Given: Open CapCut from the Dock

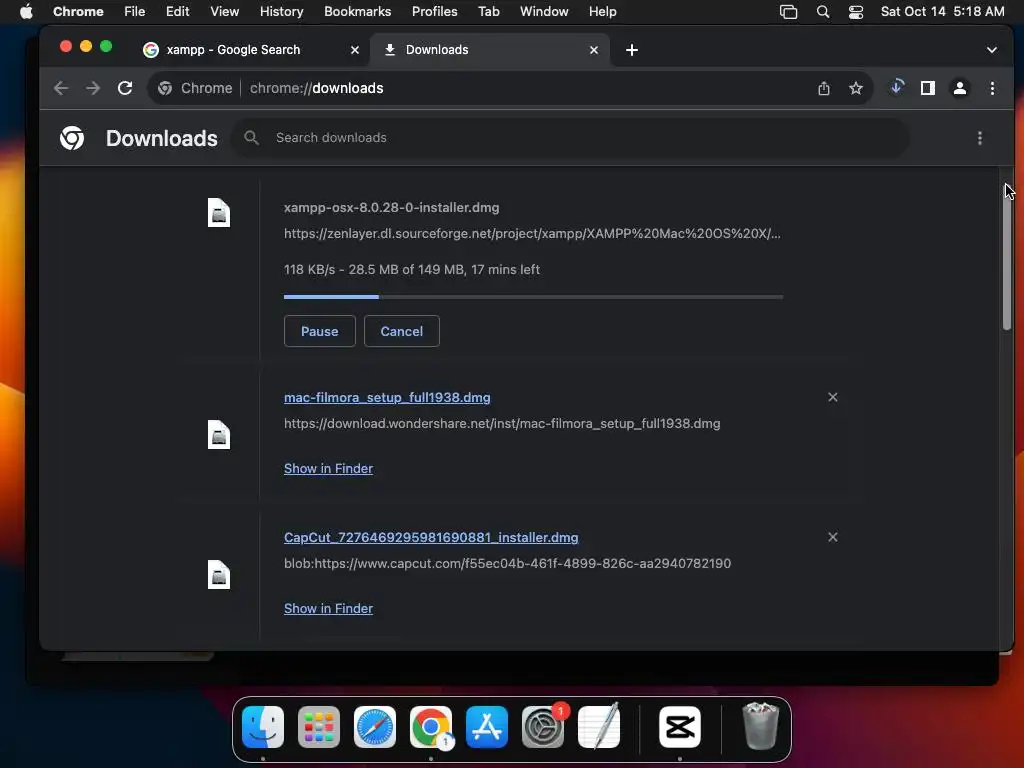Looking at the screenshot, I should coord(680,727).
